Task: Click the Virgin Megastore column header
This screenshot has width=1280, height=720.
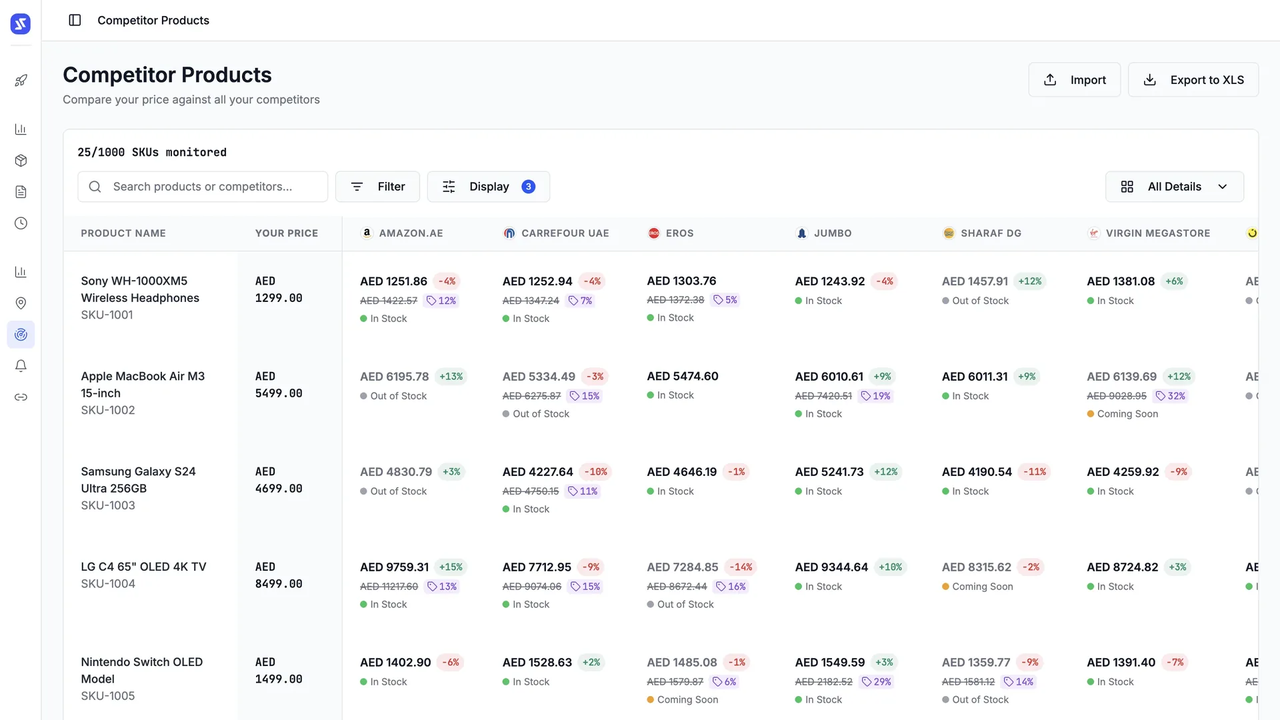Action: (1149, 233)
